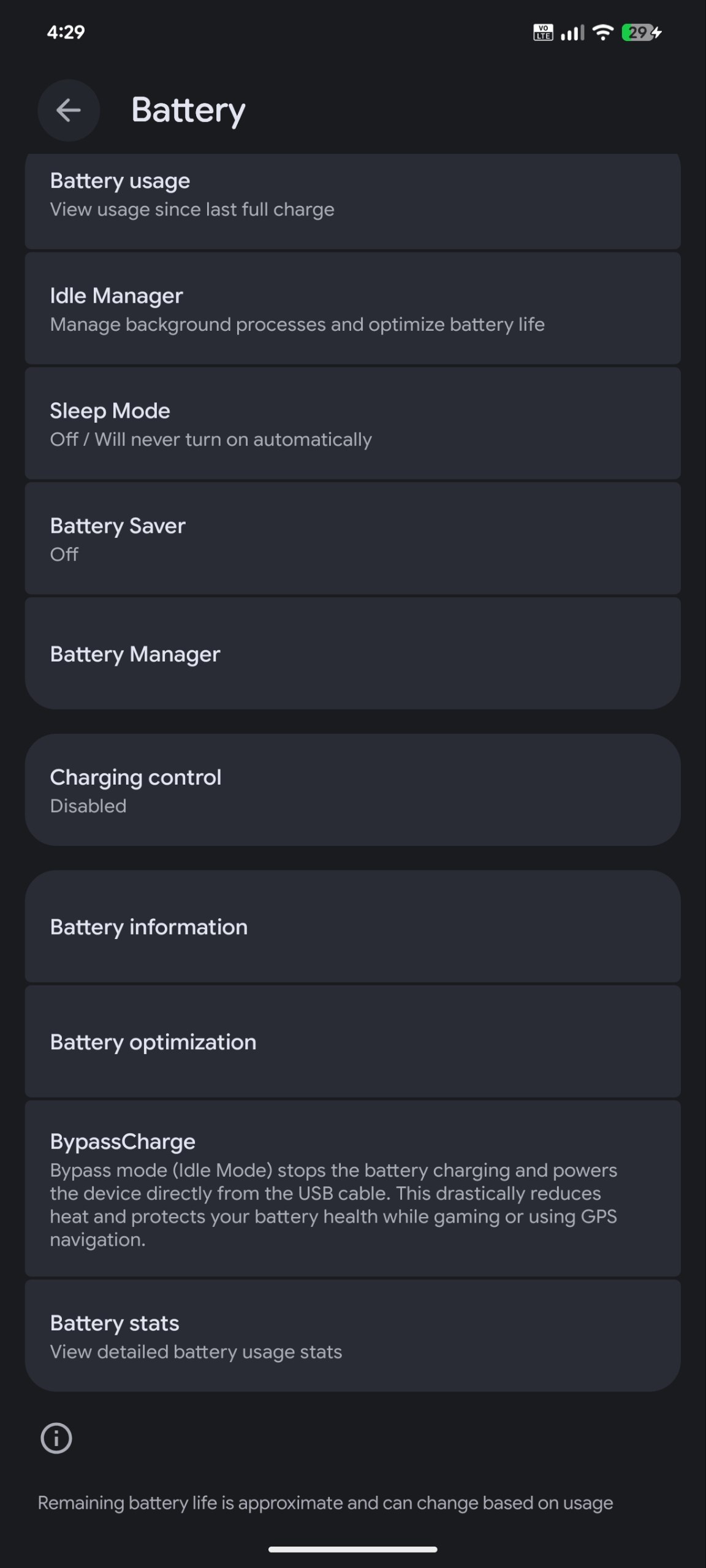
Task: Tap the remaining battery life footer text
Action: [325, 1503]
